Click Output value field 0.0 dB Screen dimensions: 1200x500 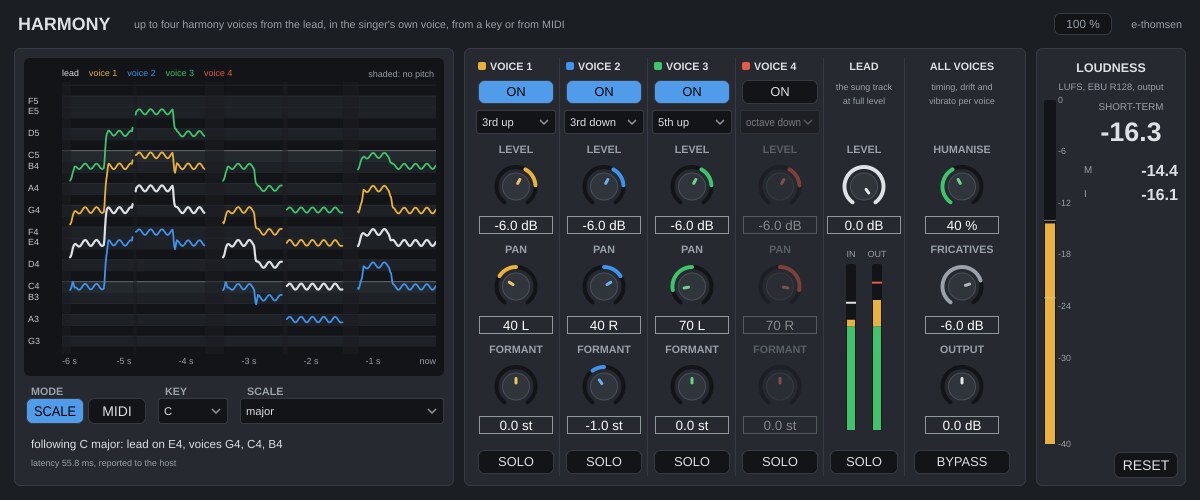point(962,425)
